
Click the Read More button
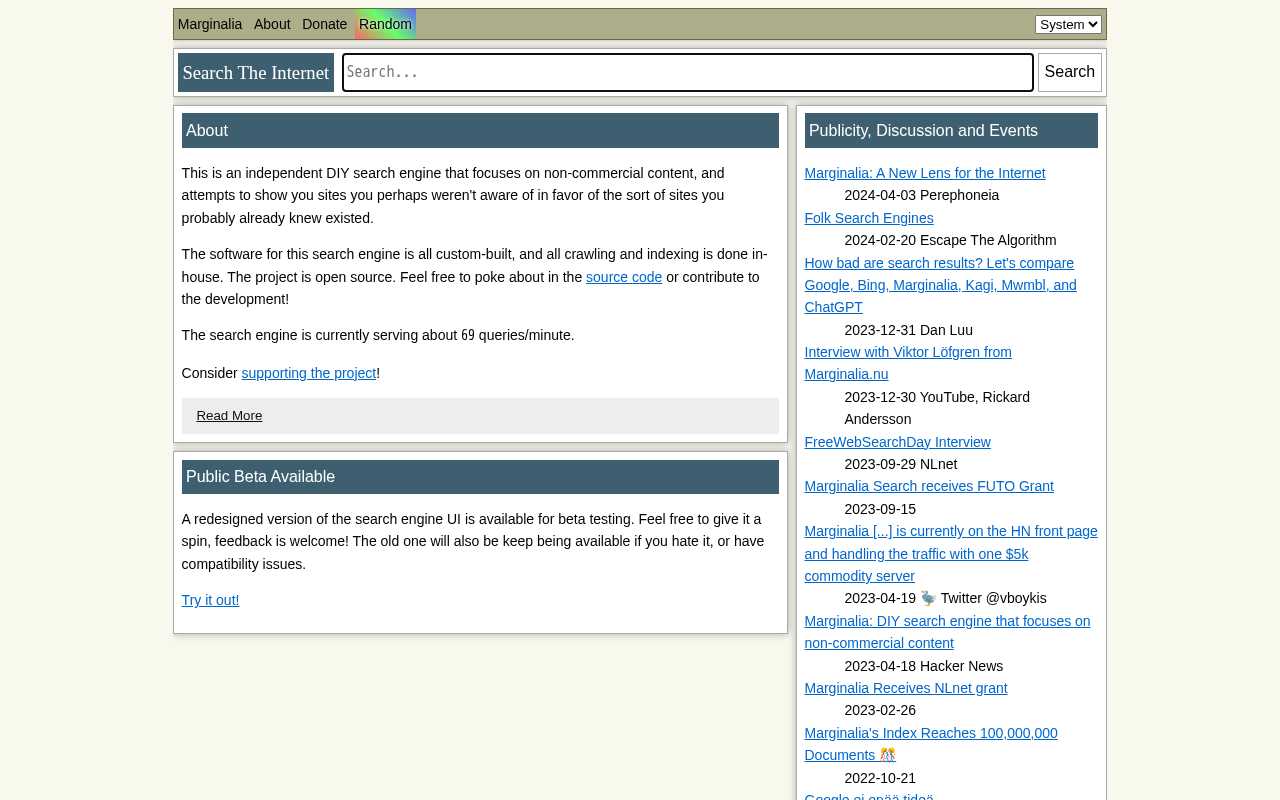click(x=229, y=415)
